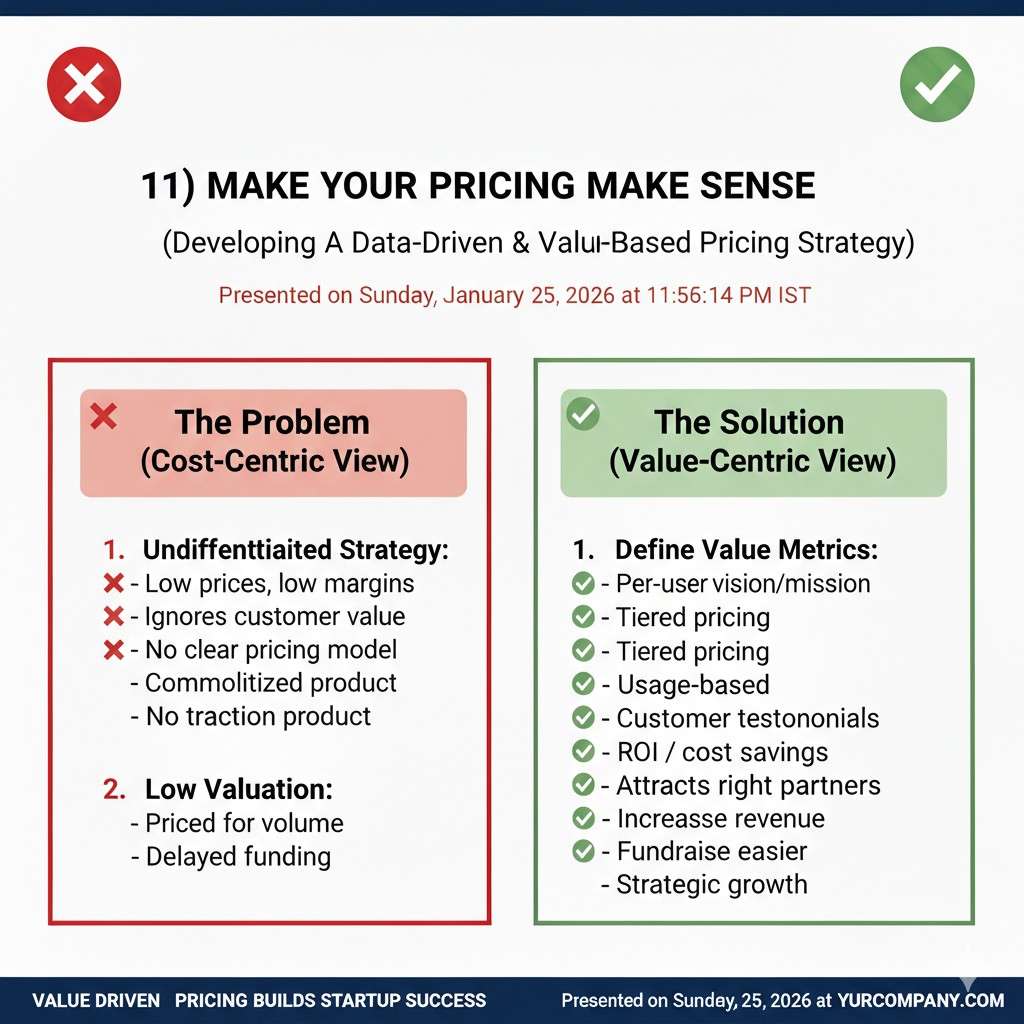Click the green check beside Attracts right partners
Viewport: 1024px width, 1024px height.
583,785
